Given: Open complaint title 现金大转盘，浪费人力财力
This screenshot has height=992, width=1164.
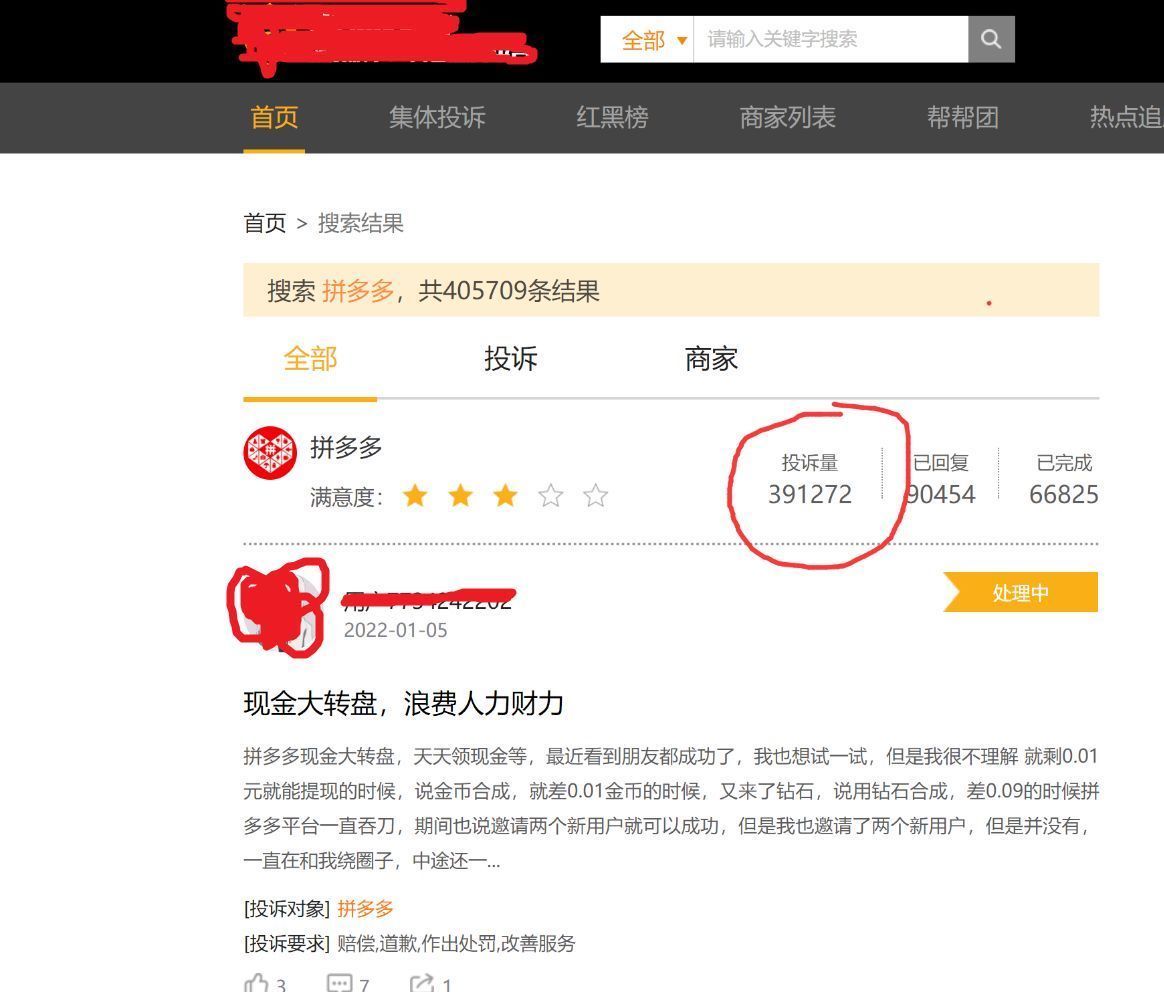Looking at the screenshot, I should point(404,703).
